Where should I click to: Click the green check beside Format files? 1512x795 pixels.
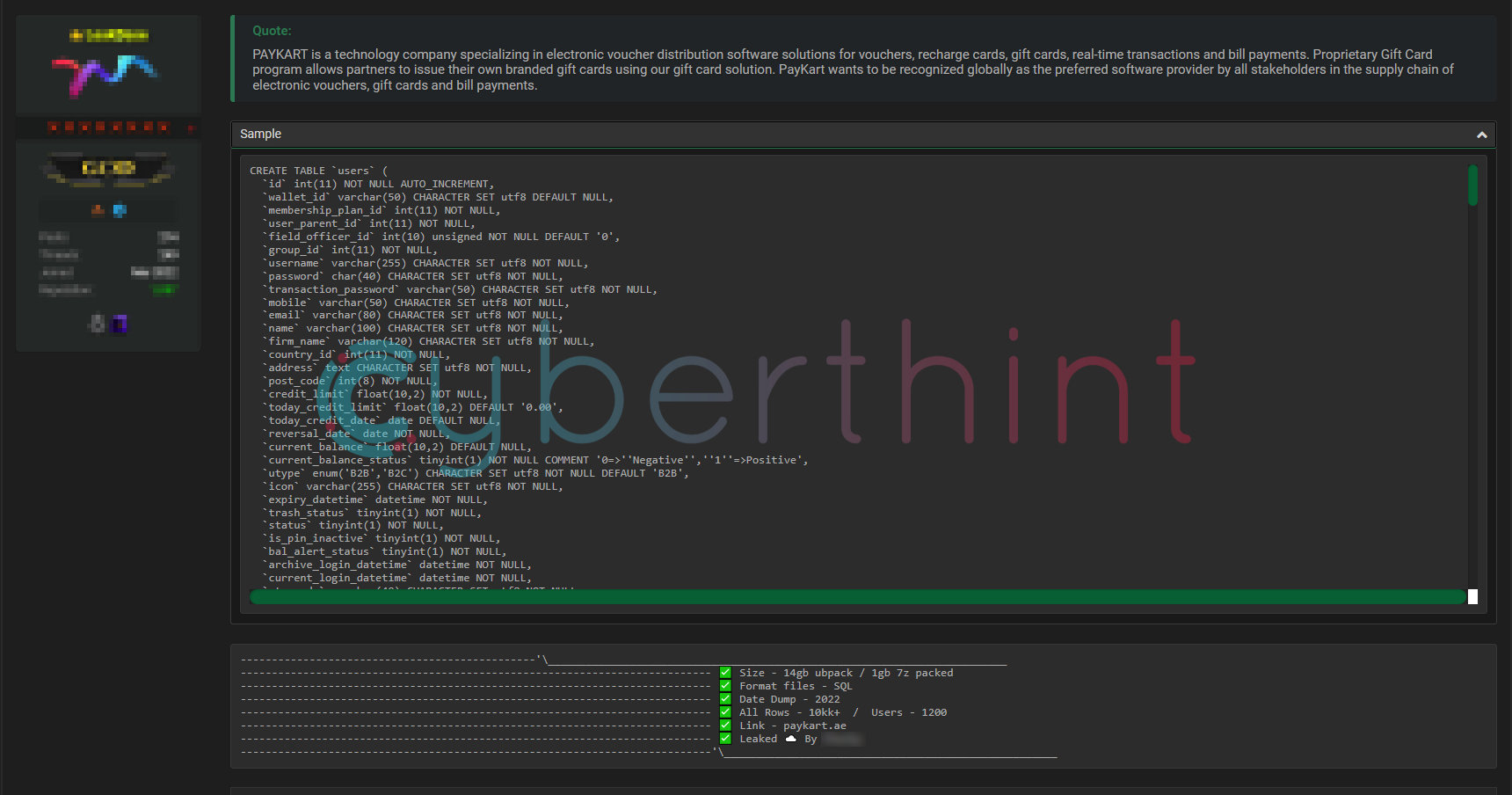(725, 686)
